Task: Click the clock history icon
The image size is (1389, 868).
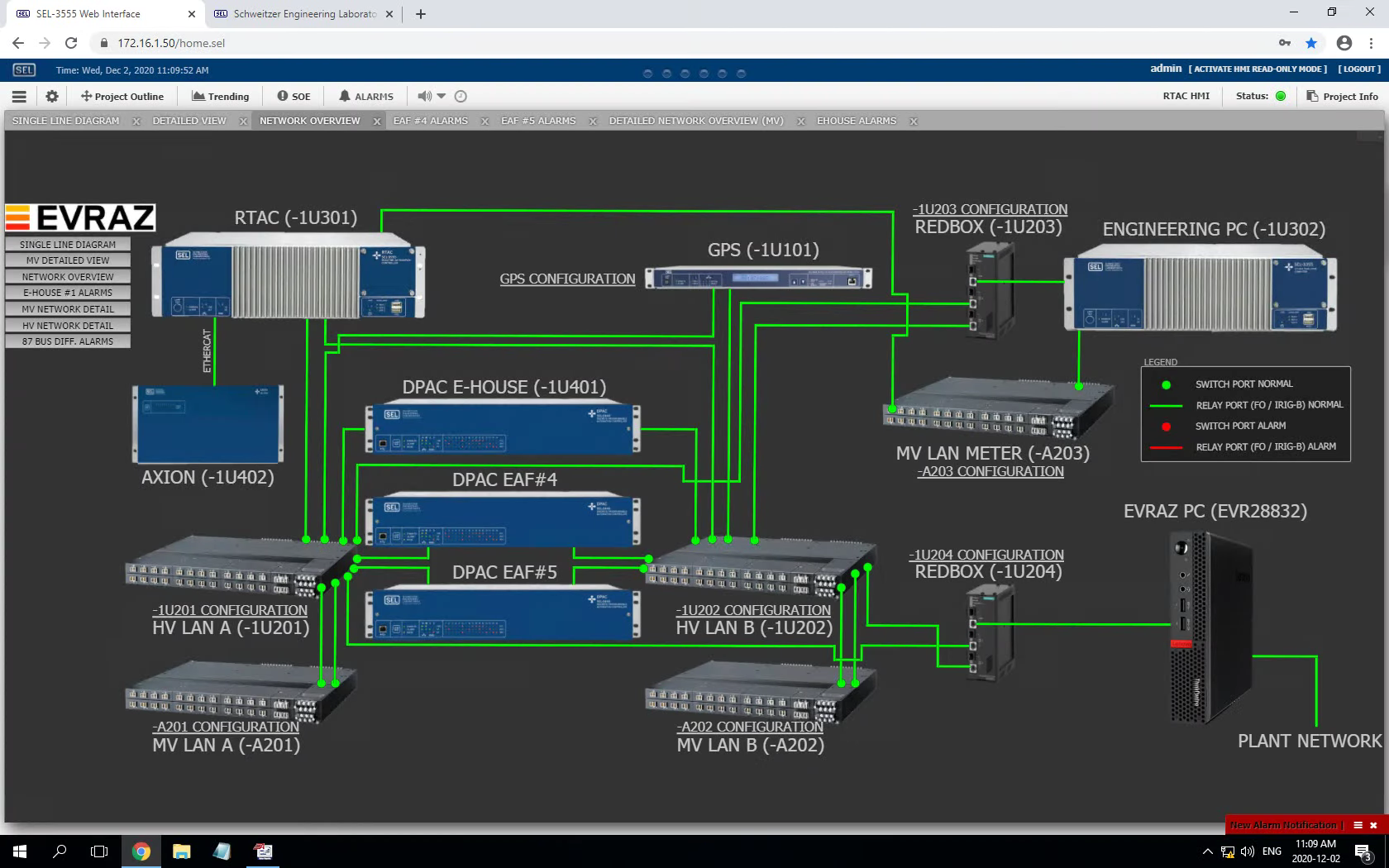Action: pos(461,96)
